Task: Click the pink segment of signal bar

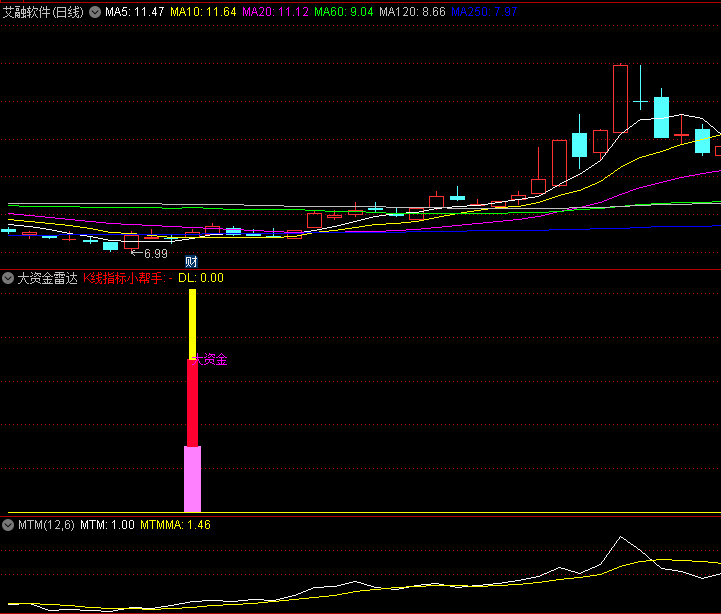Action: [192, 479]
